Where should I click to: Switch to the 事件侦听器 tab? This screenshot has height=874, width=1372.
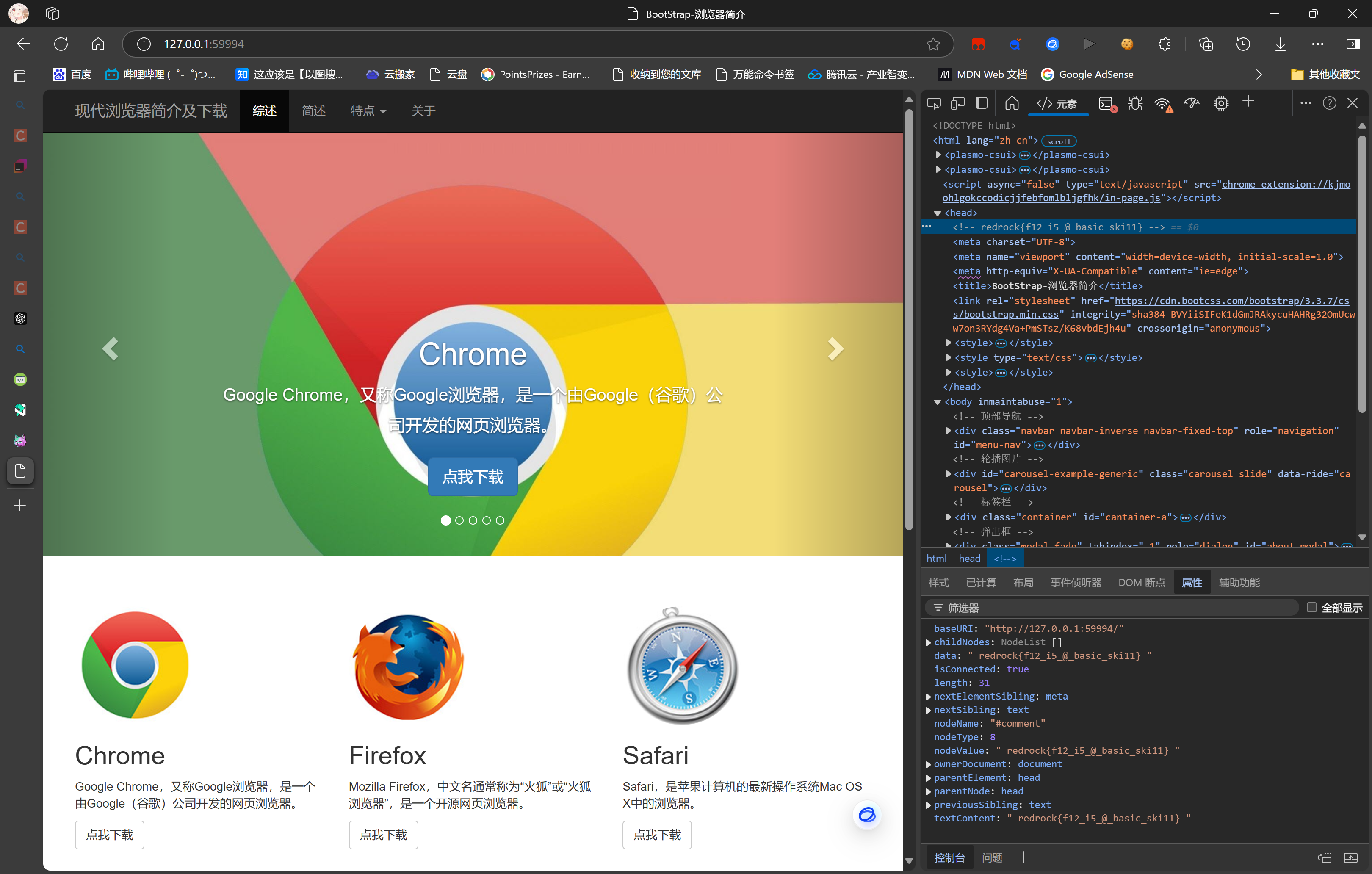(1076, 582)
